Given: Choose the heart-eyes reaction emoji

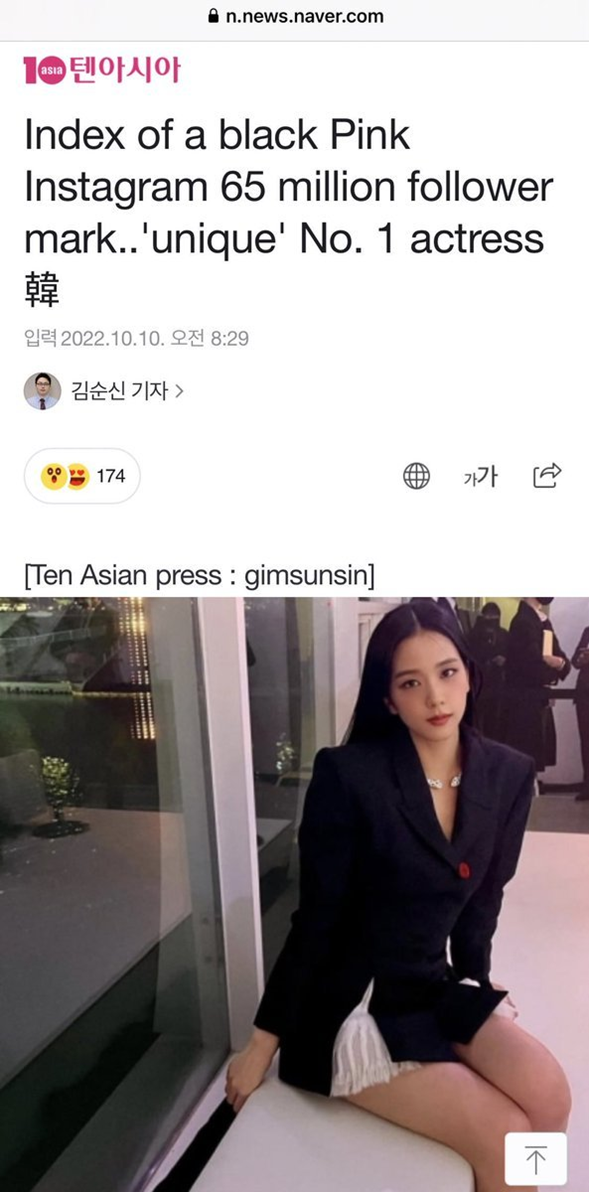Looking at the screenshot, I should [x=78, y=477].
